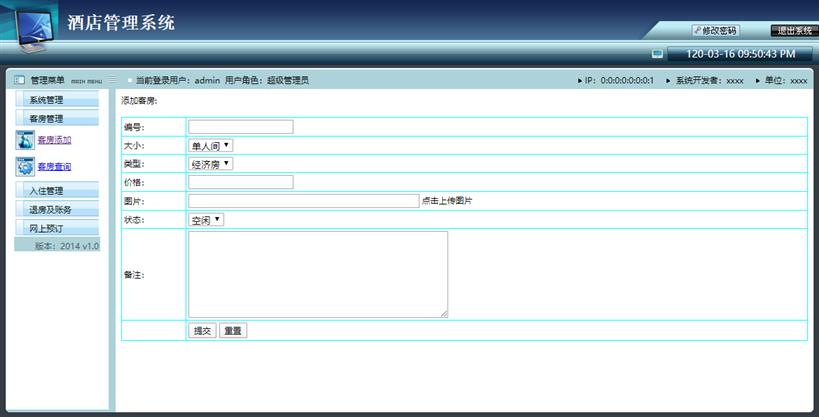
Task: Open the 退房及账务 menu section
Action: tap(57, 210)
